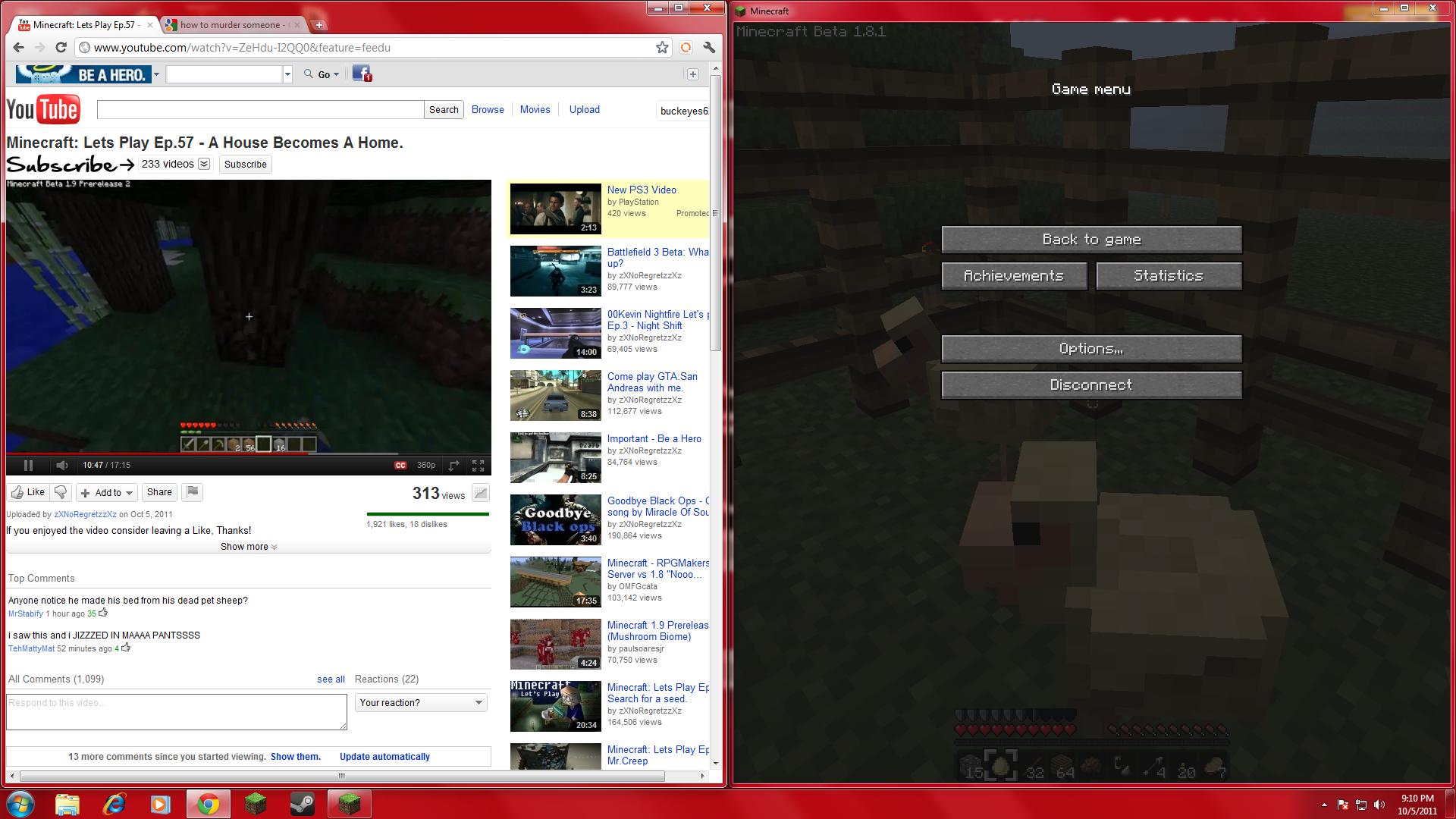Screen dimensions: 1456x819
Task: Click the YouTube Search button
Action: coord(444,110)
